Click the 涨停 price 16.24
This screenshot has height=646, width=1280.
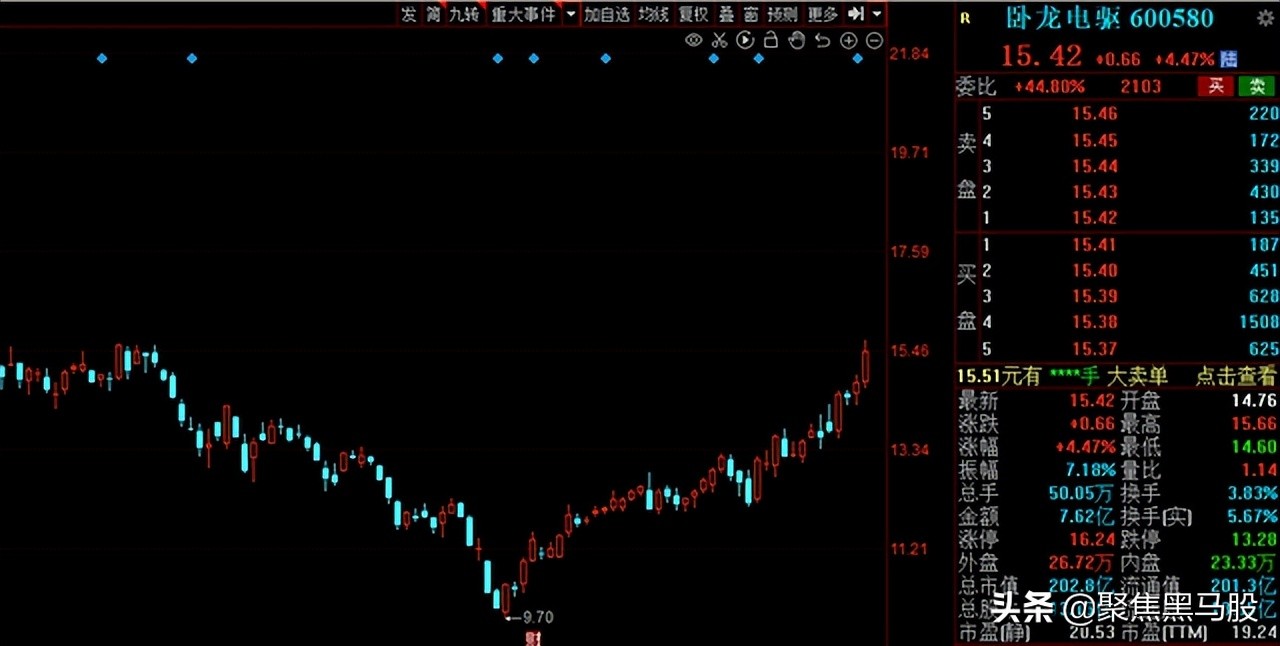point(1094,539)
